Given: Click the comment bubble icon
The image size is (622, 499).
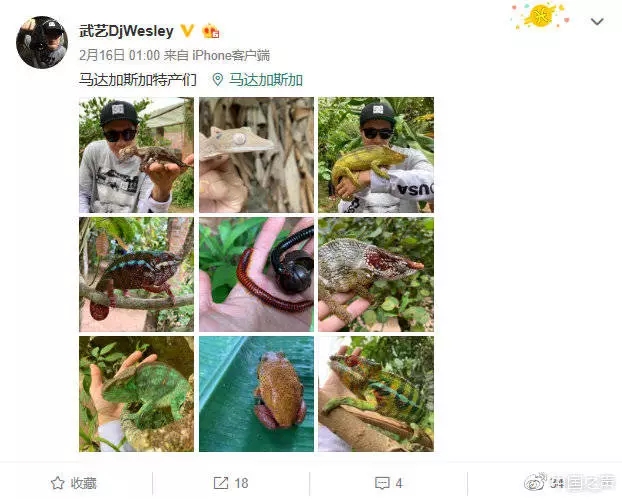Looking at the screenshot, I should (x=382, y=483).
